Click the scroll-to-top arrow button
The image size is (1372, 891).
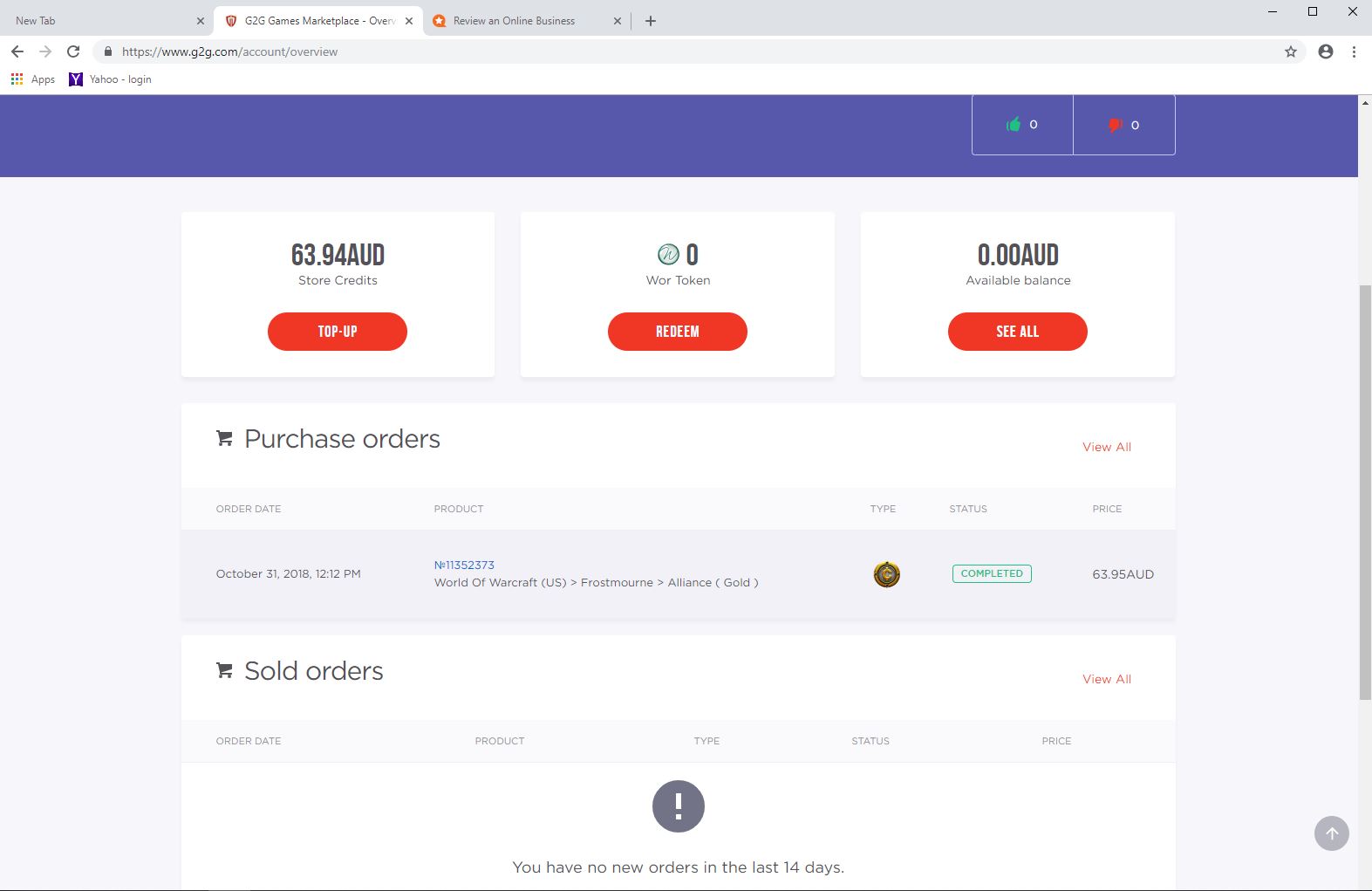(1332, 833)
